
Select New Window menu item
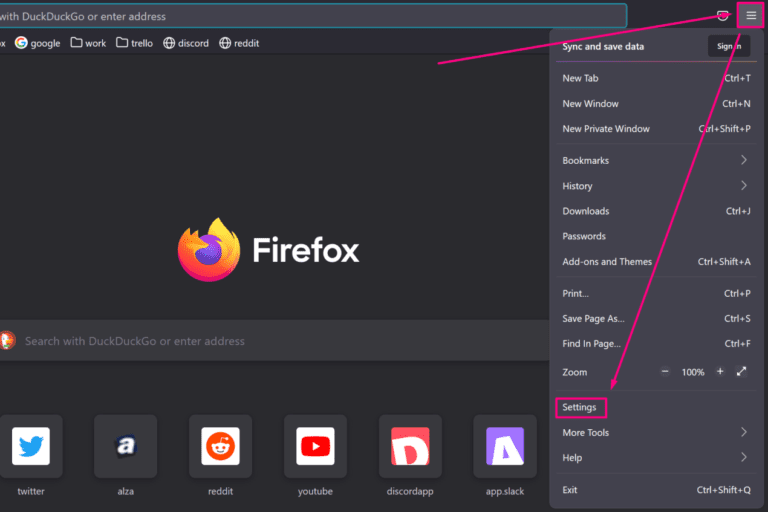tap(656, 104)
